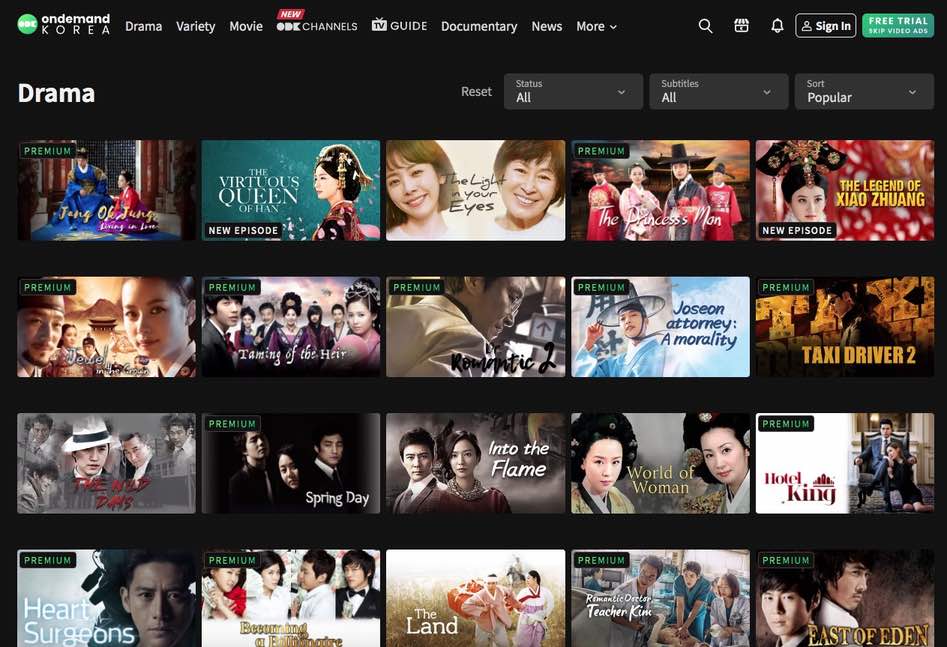947x647 pixels.
Task: Open the TV Guide using its icon
Action: coord(383,25)
